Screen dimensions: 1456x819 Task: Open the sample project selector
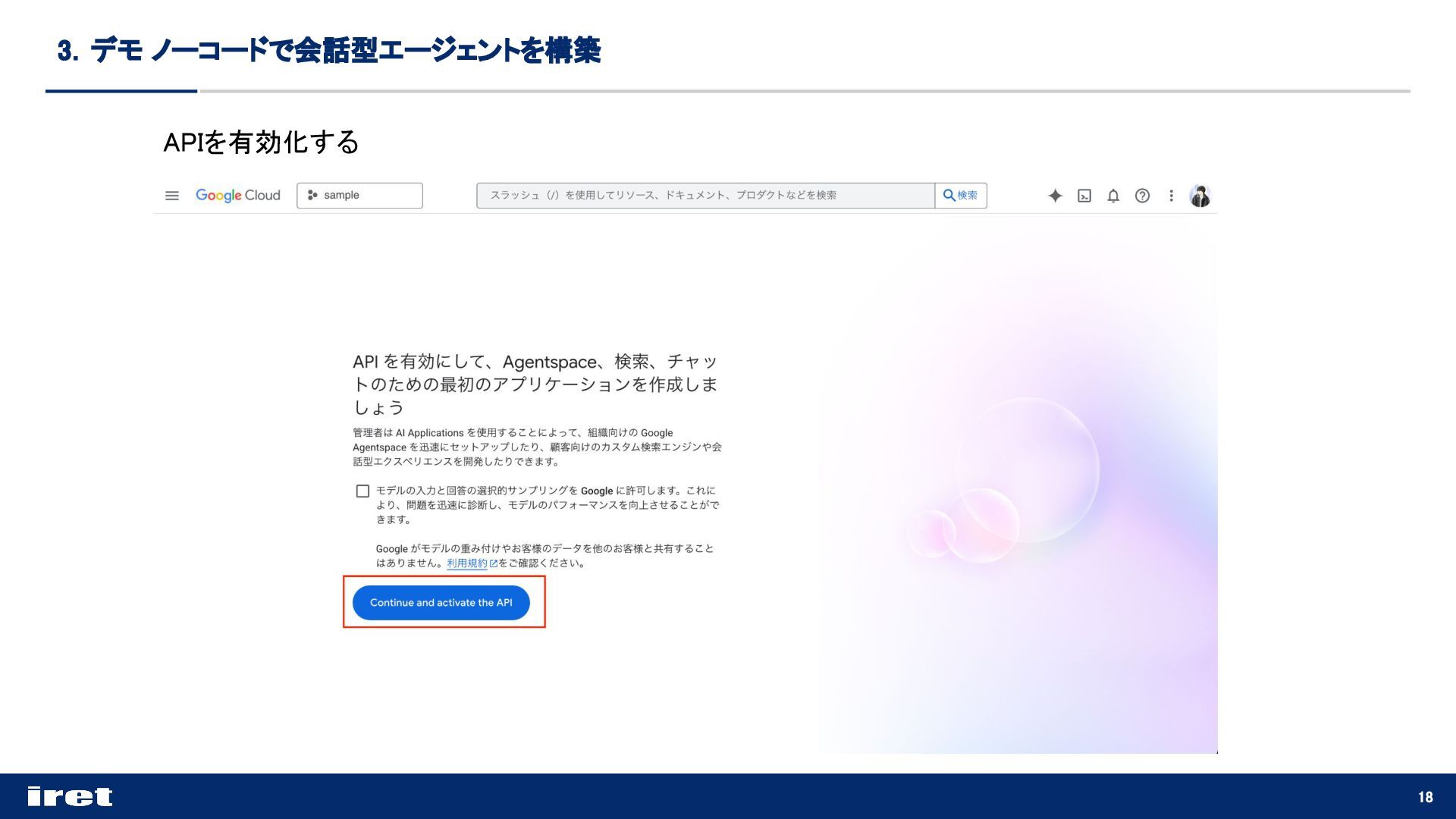[x=359, y=196]
